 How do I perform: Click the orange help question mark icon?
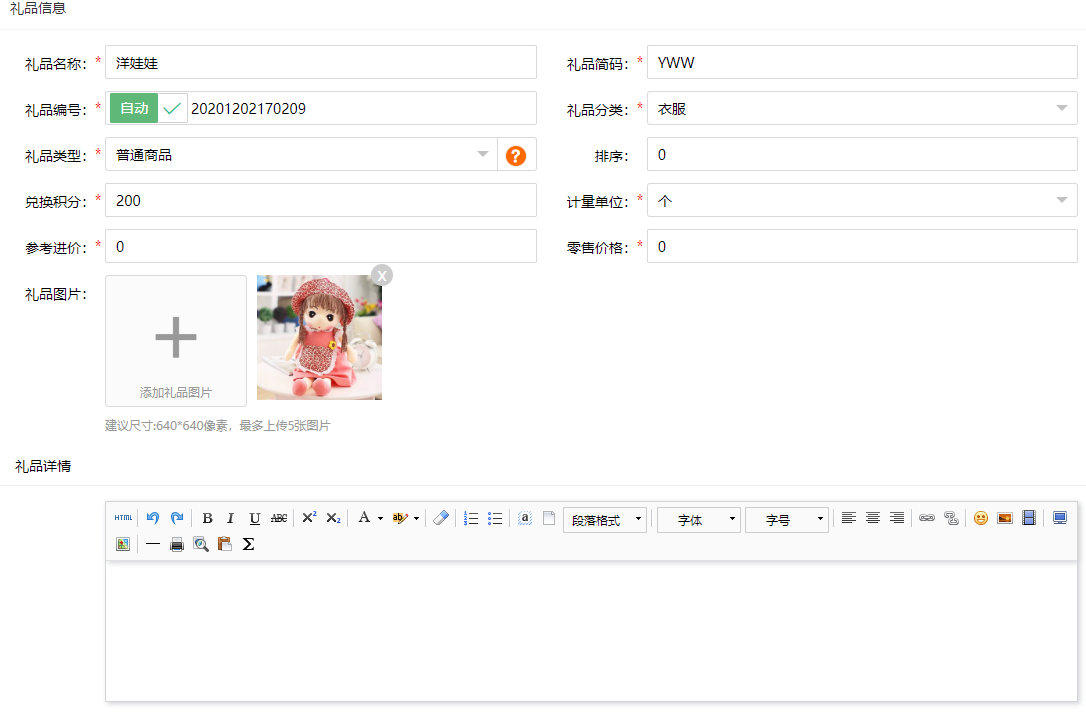pos(516,155)
